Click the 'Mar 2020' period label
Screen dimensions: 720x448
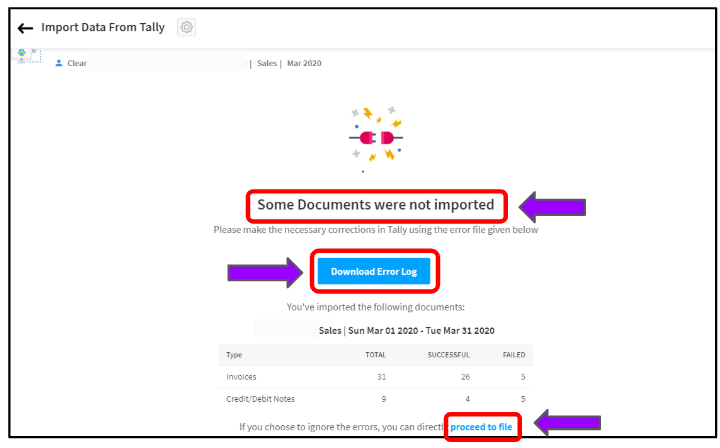tap(304, 63)
